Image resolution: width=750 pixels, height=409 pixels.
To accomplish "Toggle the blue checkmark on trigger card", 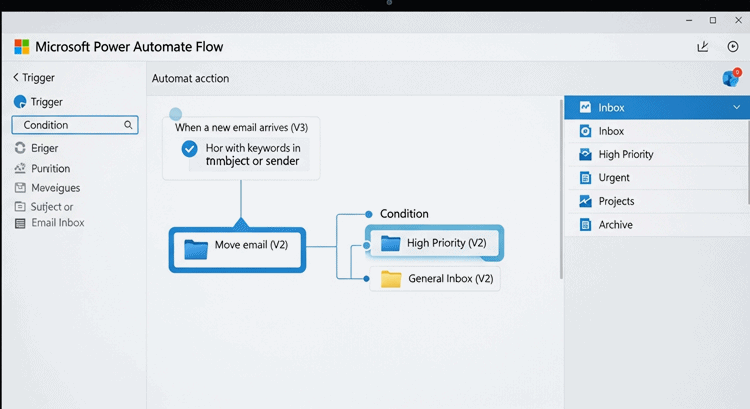I will (189, 148).
